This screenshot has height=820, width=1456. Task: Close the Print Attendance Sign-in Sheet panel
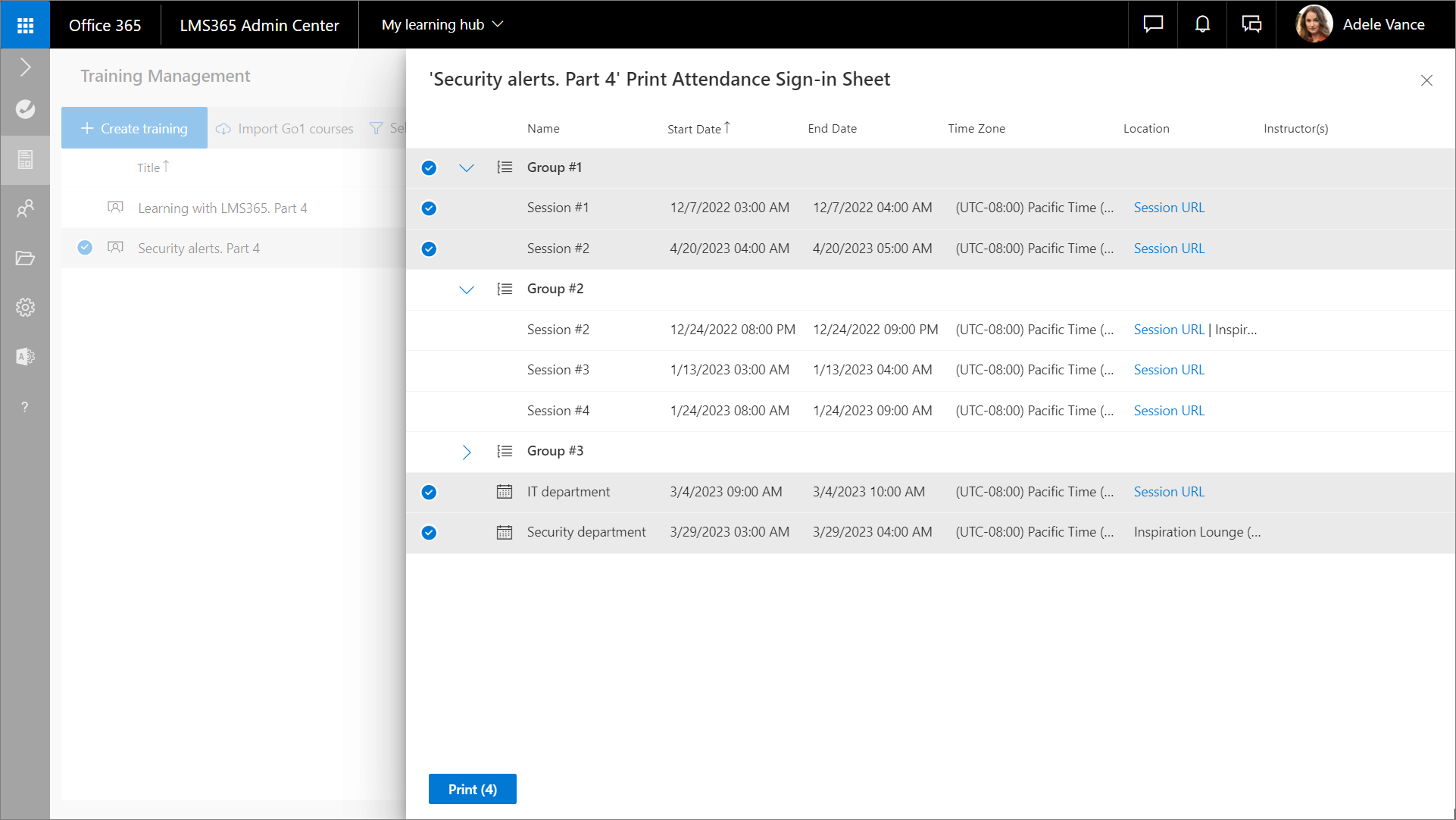tap(1426, 80)
